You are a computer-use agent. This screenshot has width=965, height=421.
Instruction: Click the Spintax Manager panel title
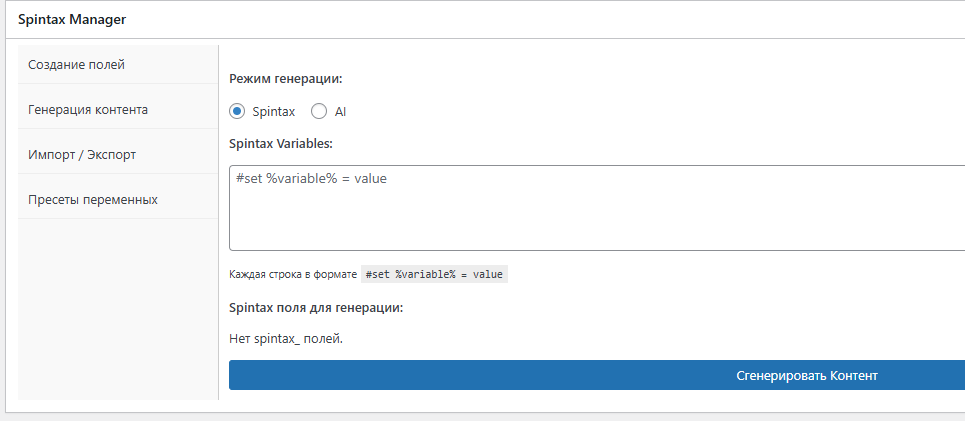(x=70, y=19)
